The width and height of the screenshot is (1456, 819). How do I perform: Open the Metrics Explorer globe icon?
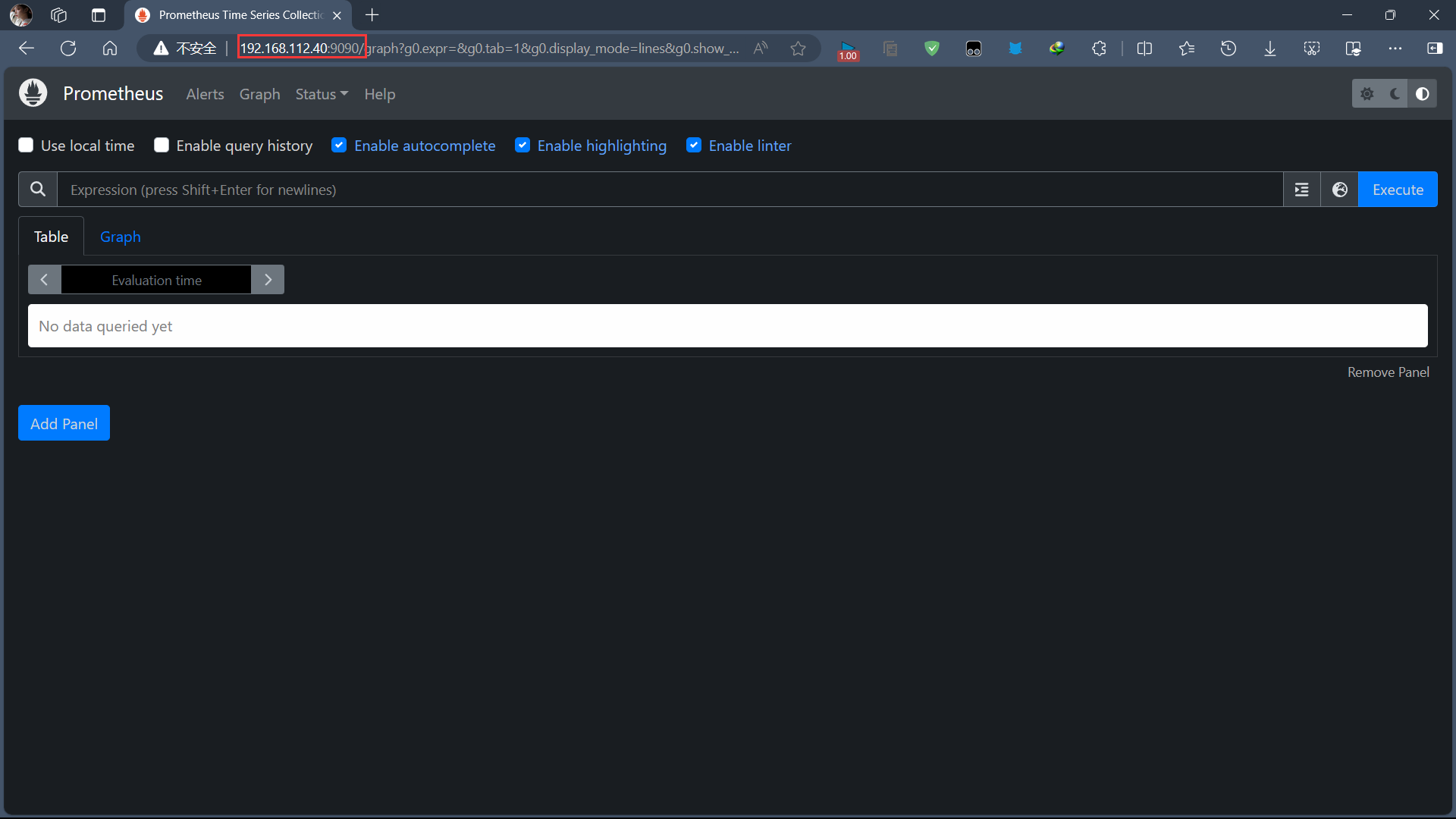point(1339,190)
